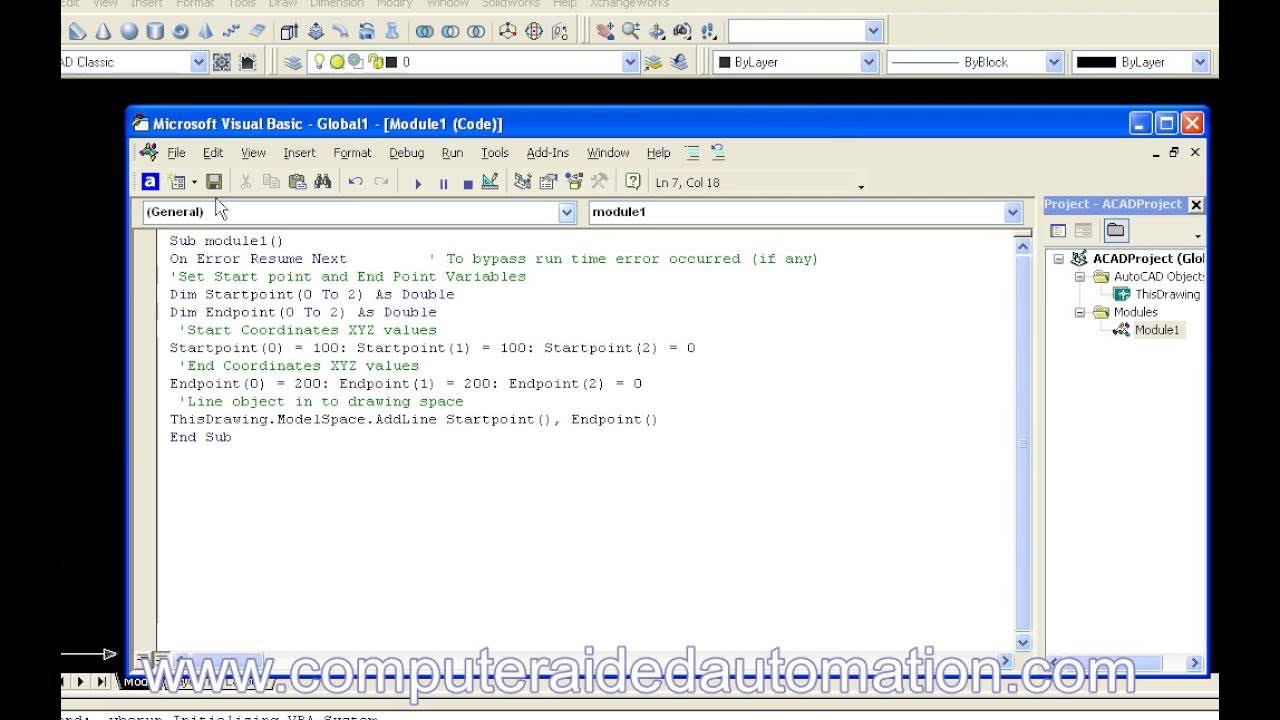Screen dimensions: 1280x720
Task: Click code line 'Dim Startpoint(0 To 2) As Double'
Action: pyautogui.click(x=312, y=294)
